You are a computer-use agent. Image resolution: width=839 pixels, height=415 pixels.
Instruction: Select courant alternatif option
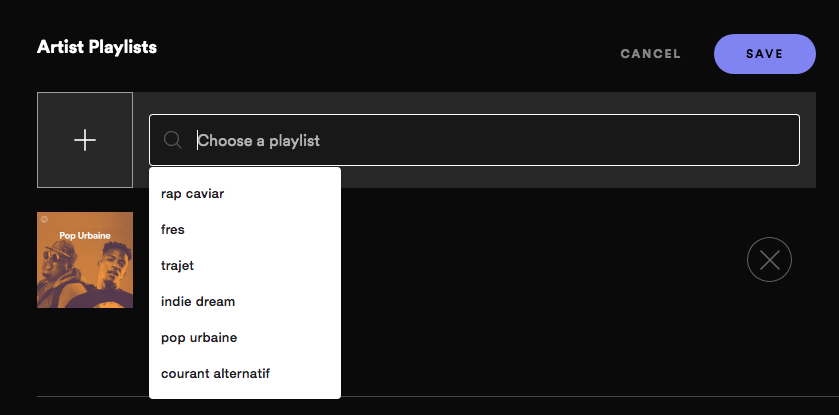245,373
